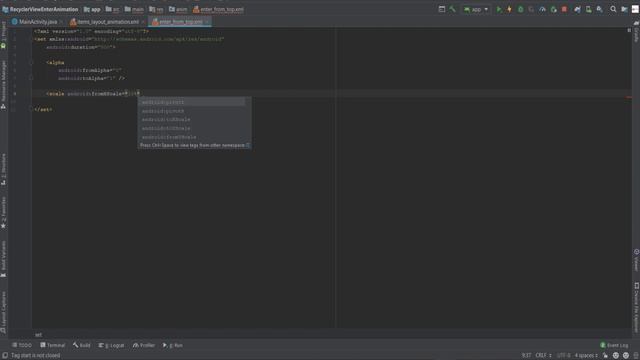The height and width of the screenshot is (360, 640).
Task: Click the 4 spaces indent selector
Action: point(586,356)
